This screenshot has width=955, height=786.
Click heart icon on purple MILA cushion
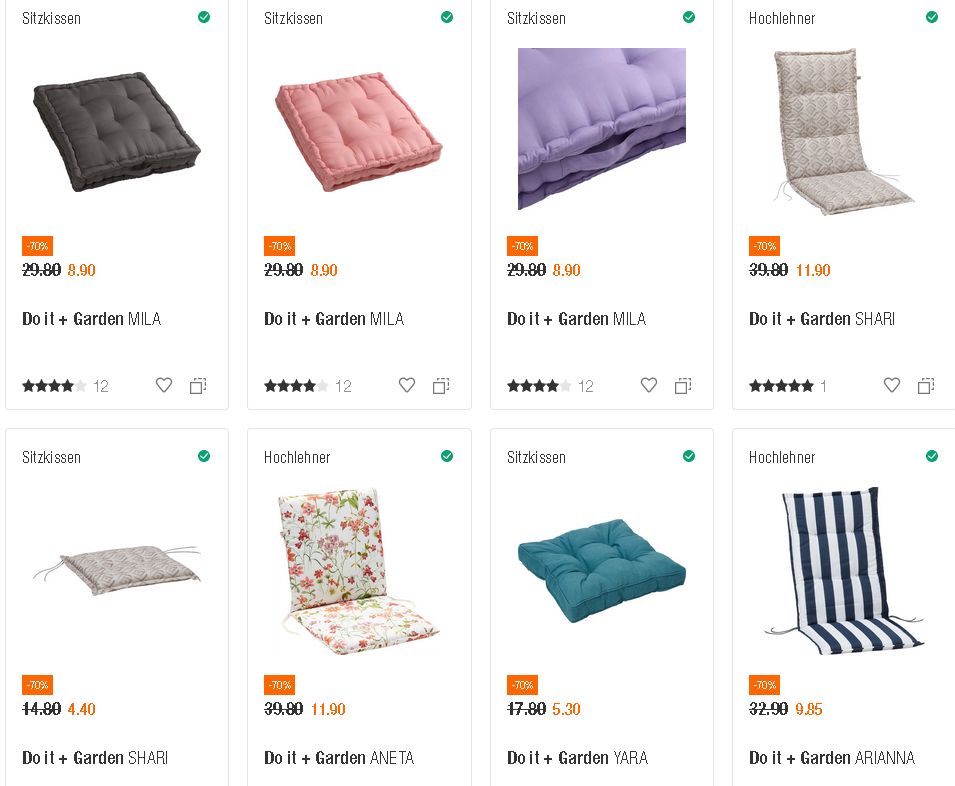click(649, 385)
